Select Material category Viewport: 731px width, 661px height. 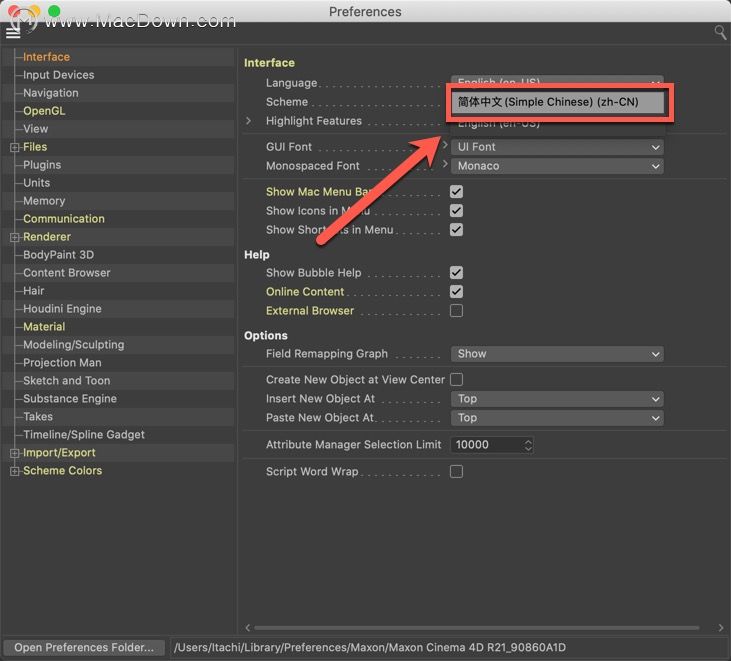click(44, 327)
